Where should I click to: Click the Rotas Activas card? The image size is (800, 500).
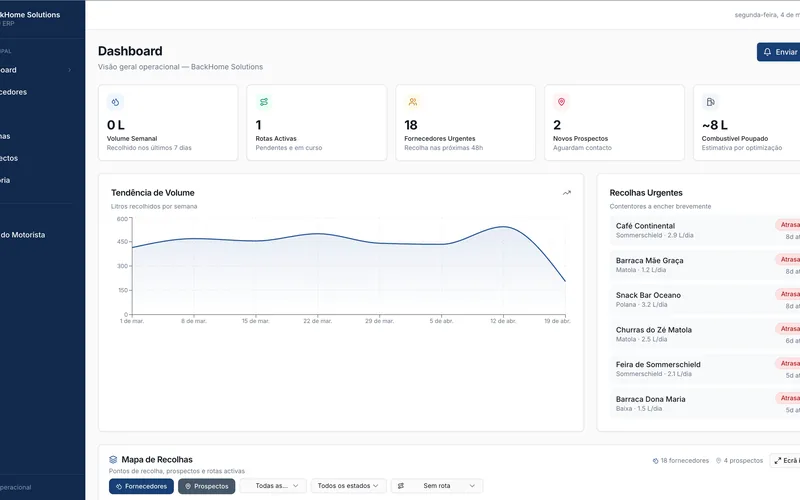click(317, 123)
